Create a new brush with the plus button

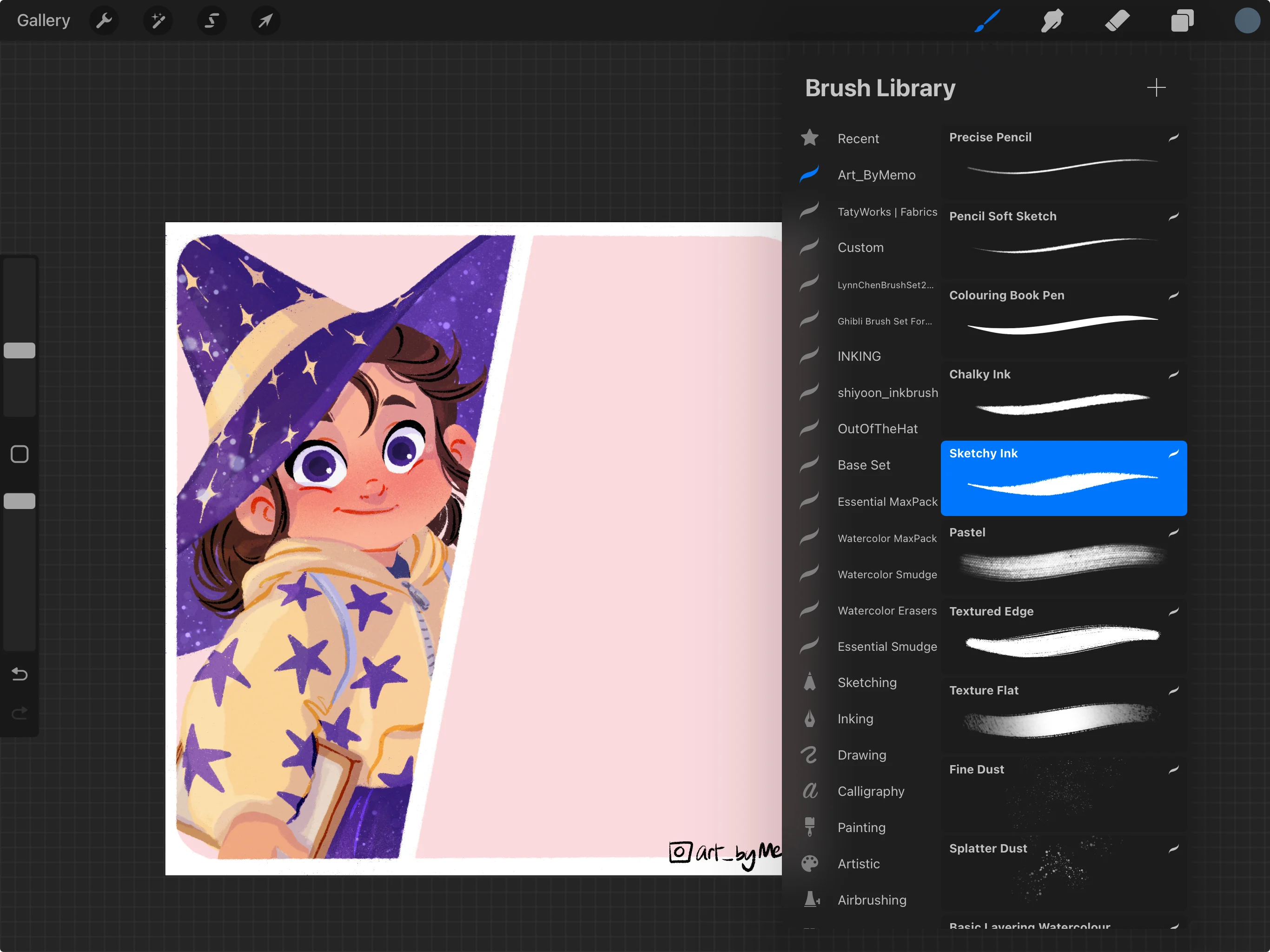coord(1157,87)
